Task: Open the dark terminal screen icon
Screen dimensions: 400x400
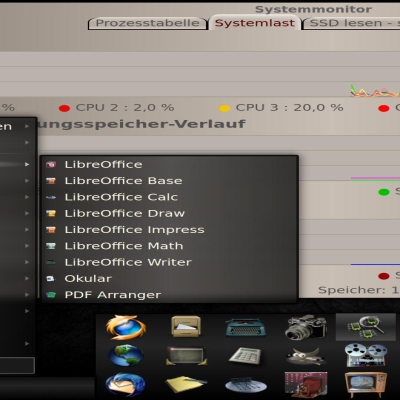Action: coord(186,356)
